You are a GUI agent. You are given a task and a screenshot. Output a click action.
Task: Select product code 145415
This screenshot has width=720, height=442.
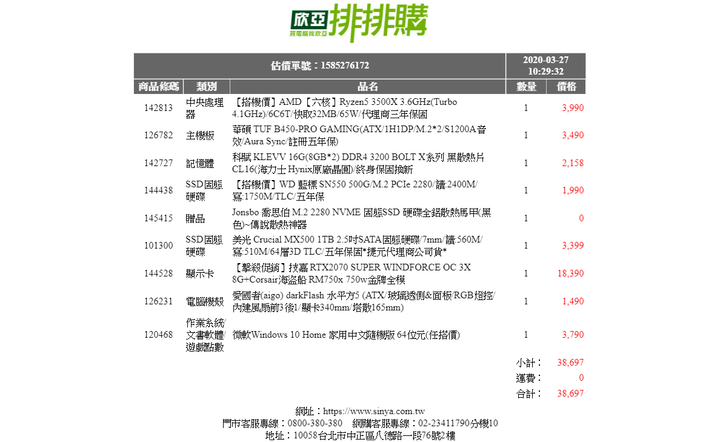coord(158,218)
